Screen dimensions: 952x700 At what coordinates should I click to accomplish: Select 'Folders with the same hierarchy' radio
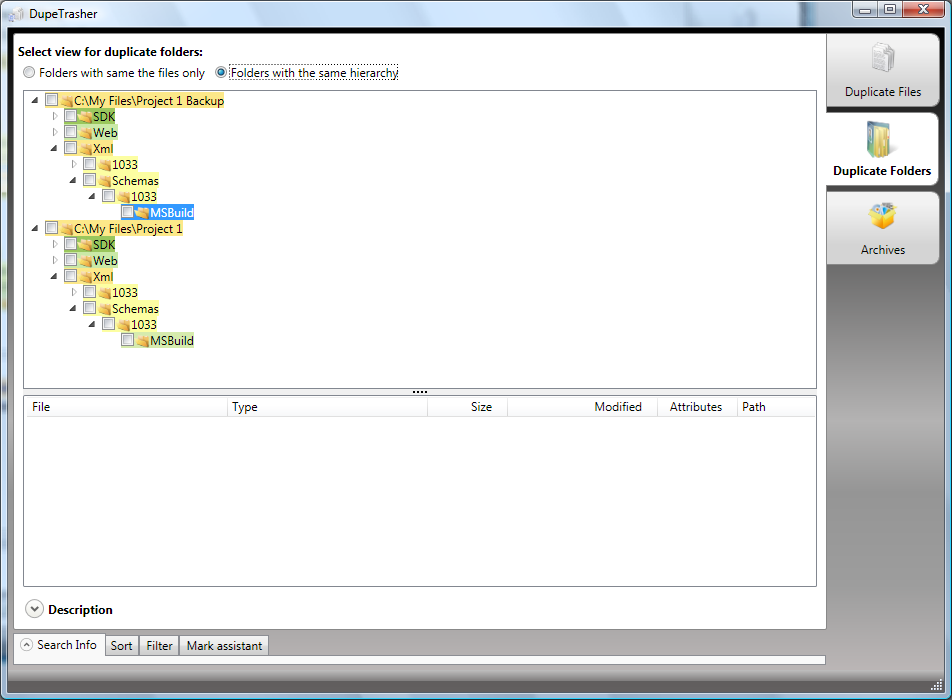(221, 72)
